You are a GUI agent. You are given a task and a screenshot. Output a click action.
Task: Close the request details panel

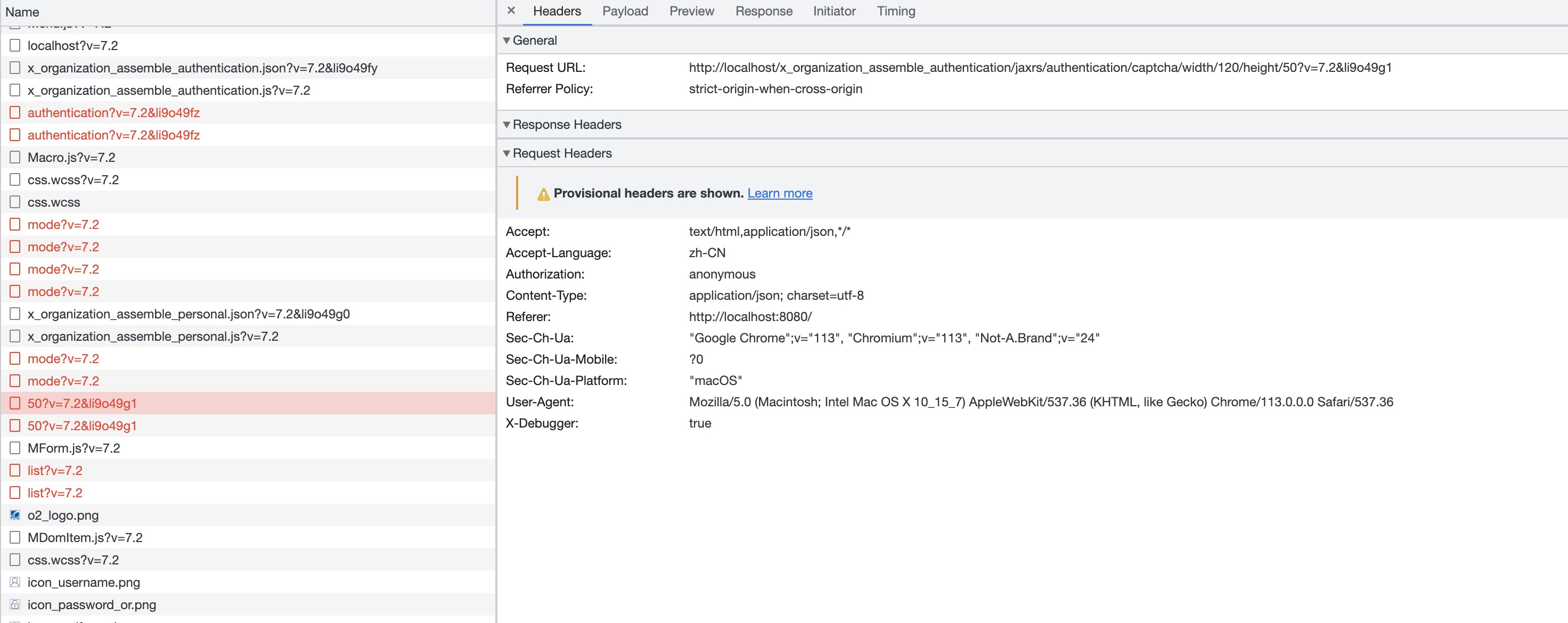[511, 10]
